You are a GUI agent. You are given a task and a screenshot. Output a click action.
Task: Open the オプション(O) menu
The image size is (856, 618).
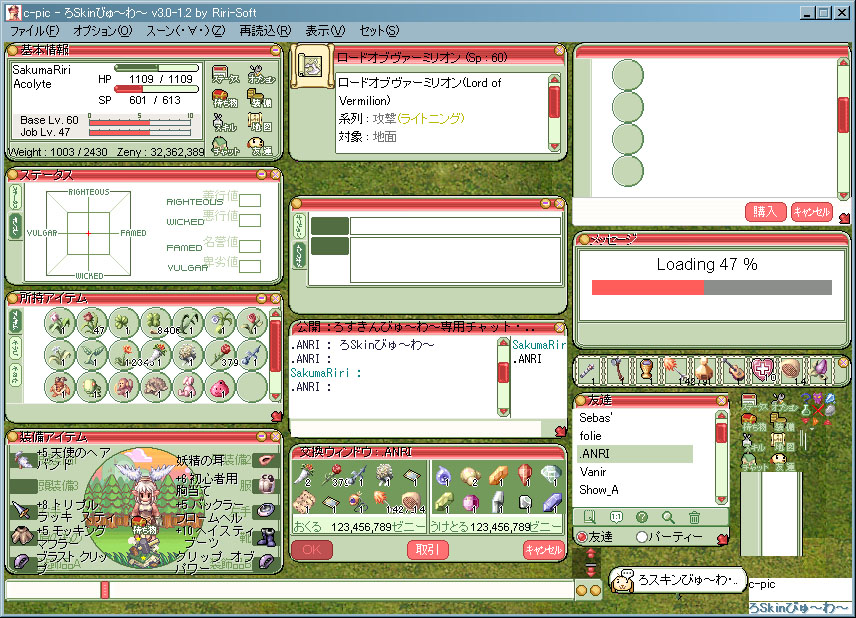[x=103, y=31]
